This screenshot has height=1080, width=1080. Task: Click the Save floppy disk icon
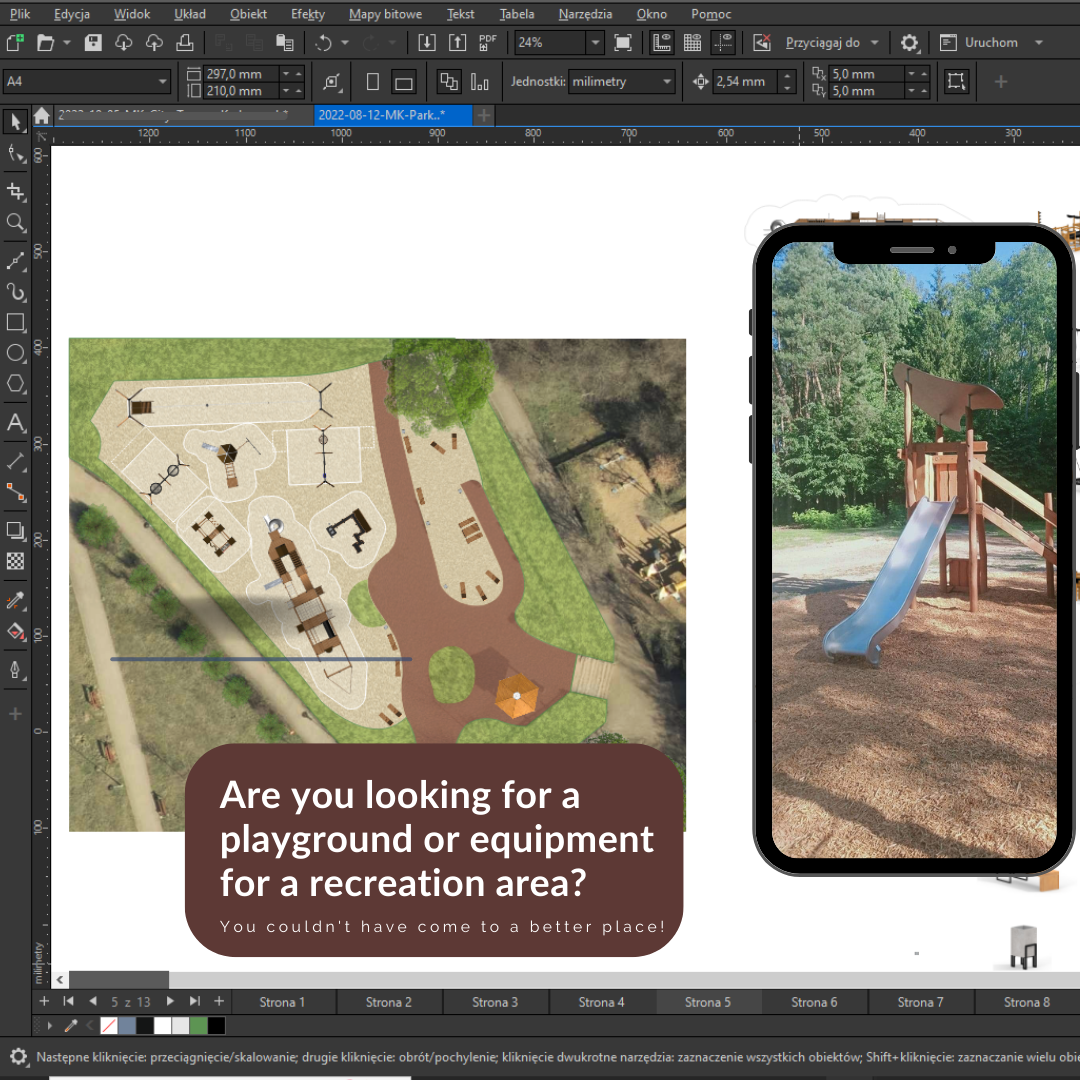click(x=93, y=43)
